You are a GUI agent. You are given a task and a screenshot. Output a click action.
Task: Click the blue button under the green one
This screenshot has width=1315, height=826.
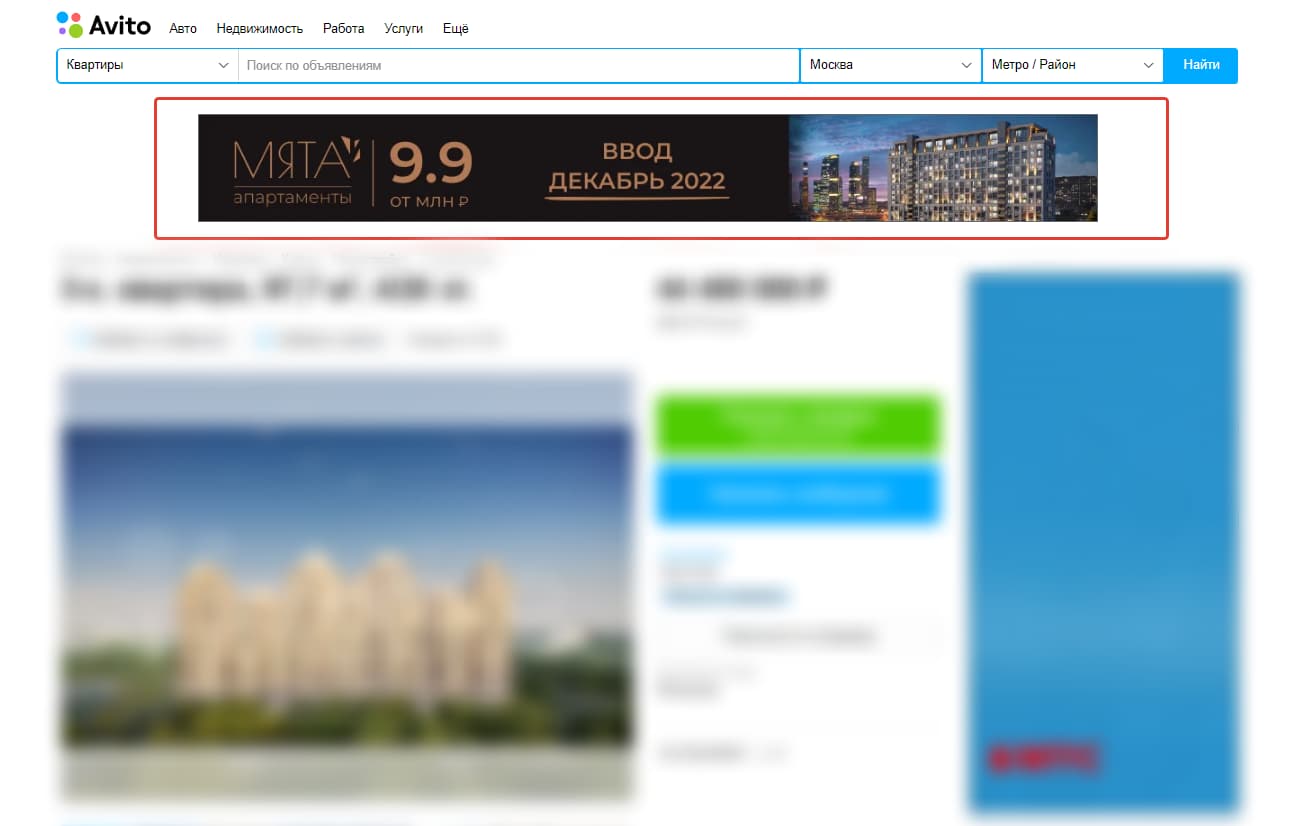pos(798,494)
